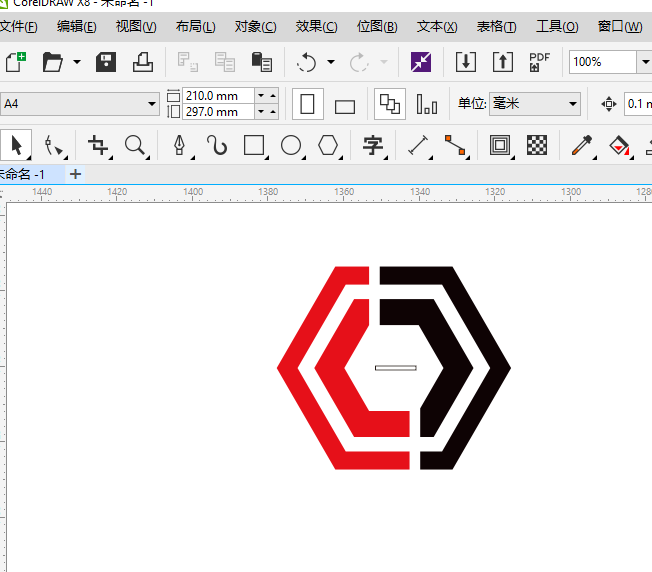The height and width of the screenshot is (572, 652).
Task: Increase page height with up stepper
Action: pyautogui.click(x=273, y=112)
